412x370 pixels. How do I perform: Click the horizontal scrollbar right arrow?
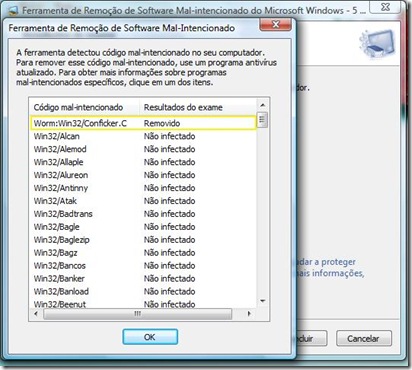tap(249, 313)
